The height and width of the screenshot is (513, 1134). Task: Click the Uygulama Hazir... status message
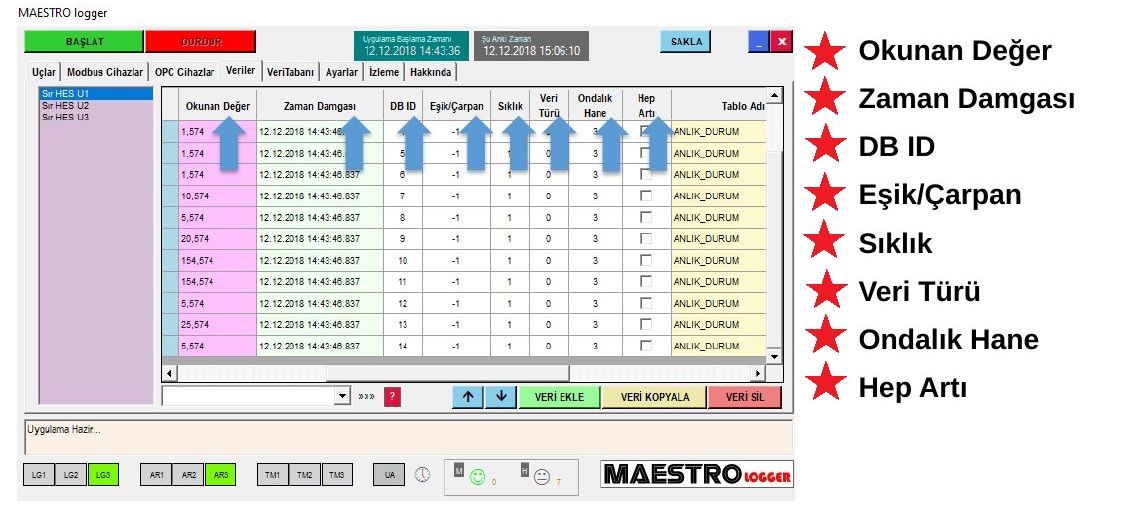click(x=64, y=429)
